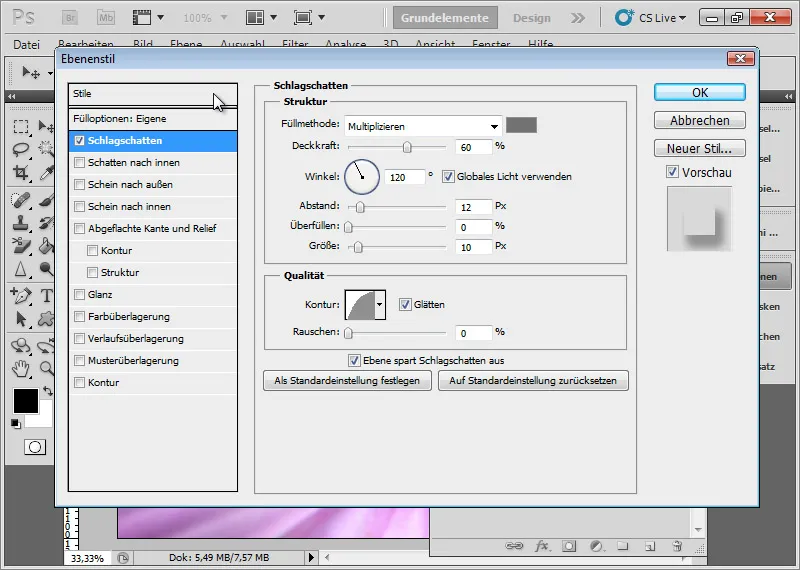Select the Pen tool
Screen dimensions: 800x570
tap(21, 295)
